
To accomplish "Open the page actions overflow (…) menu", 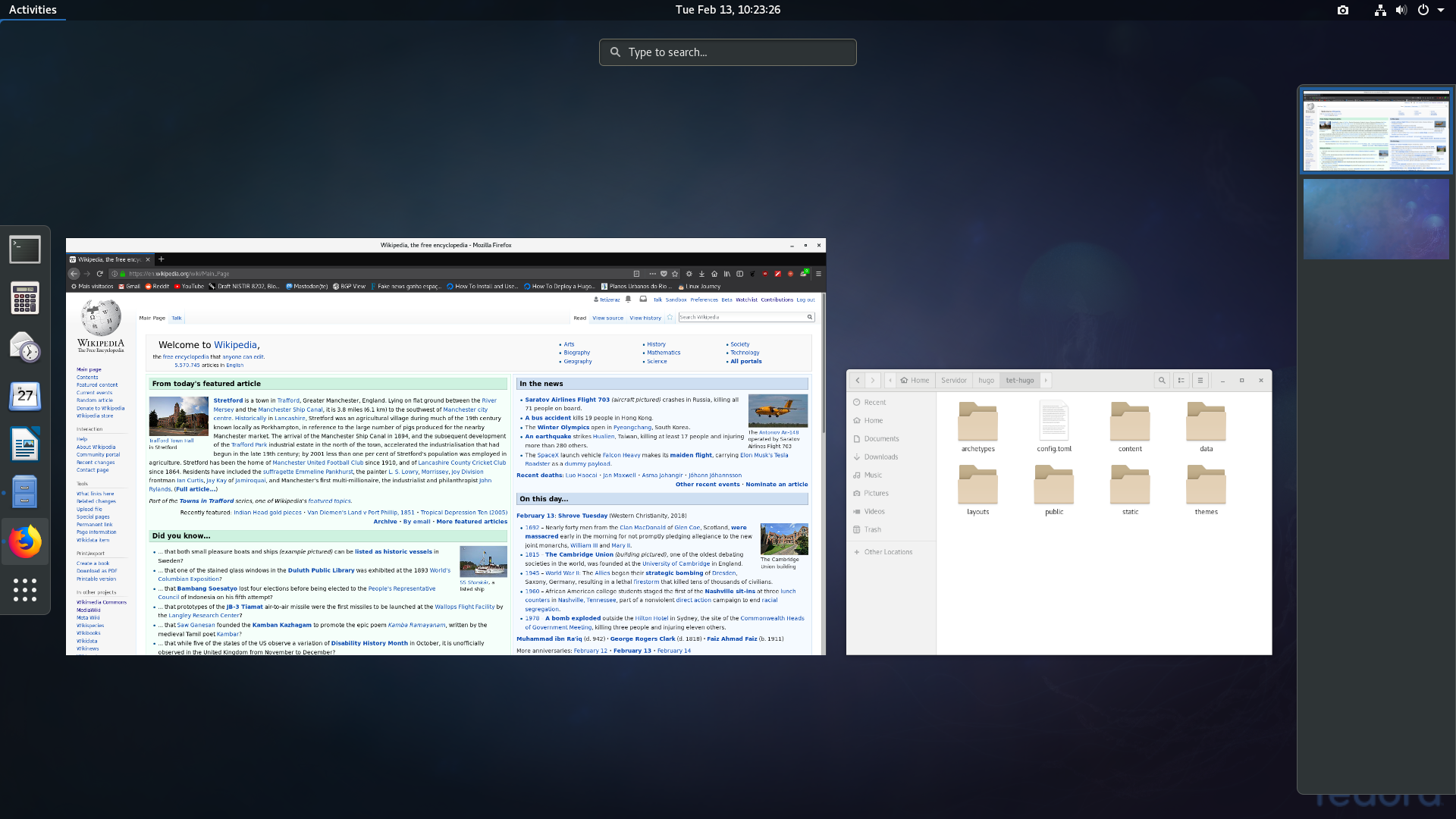I will tap(653, 274).
